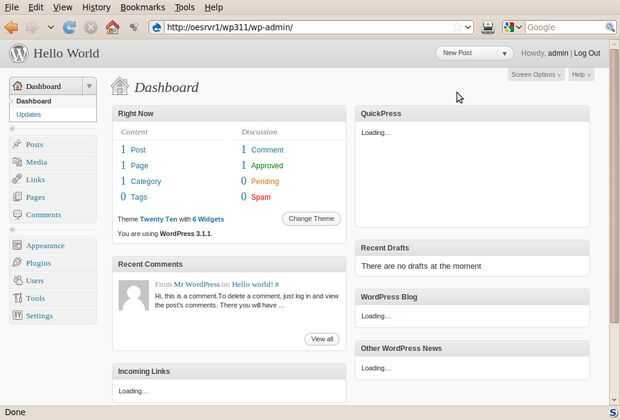Open the Tools menu in menu bar
The height and width of the screenshot is (420, 620).
[x=185, y=7]
